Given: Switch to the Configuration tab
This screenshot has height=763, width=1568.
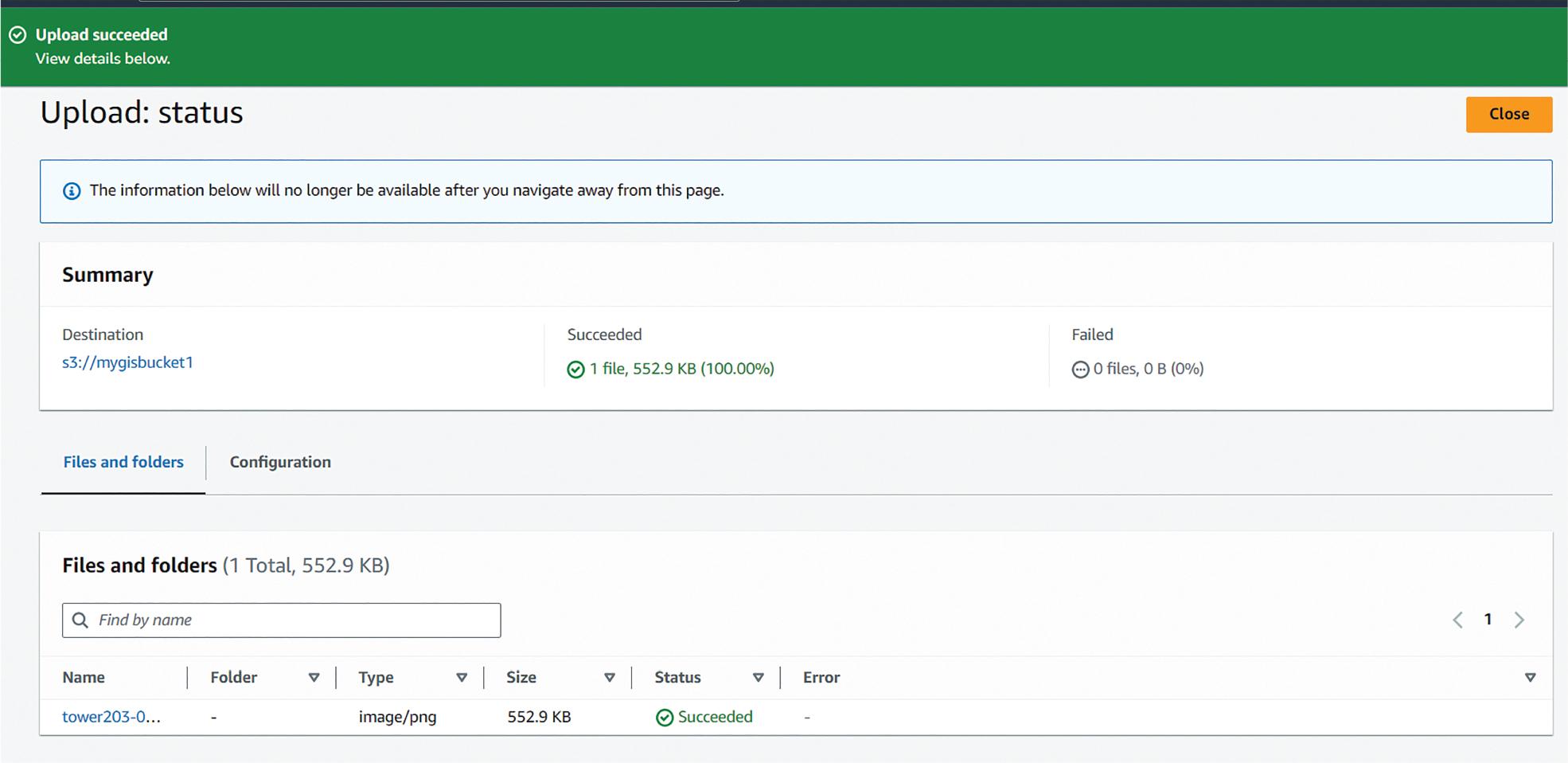Looking at the screenshot, I should (x=280, y=462).
